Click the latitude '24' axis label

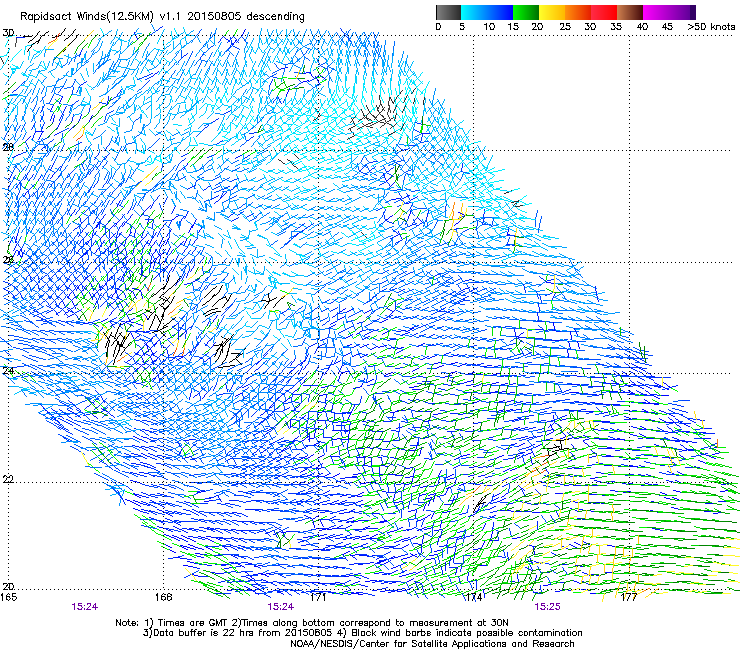coord(8,371)
